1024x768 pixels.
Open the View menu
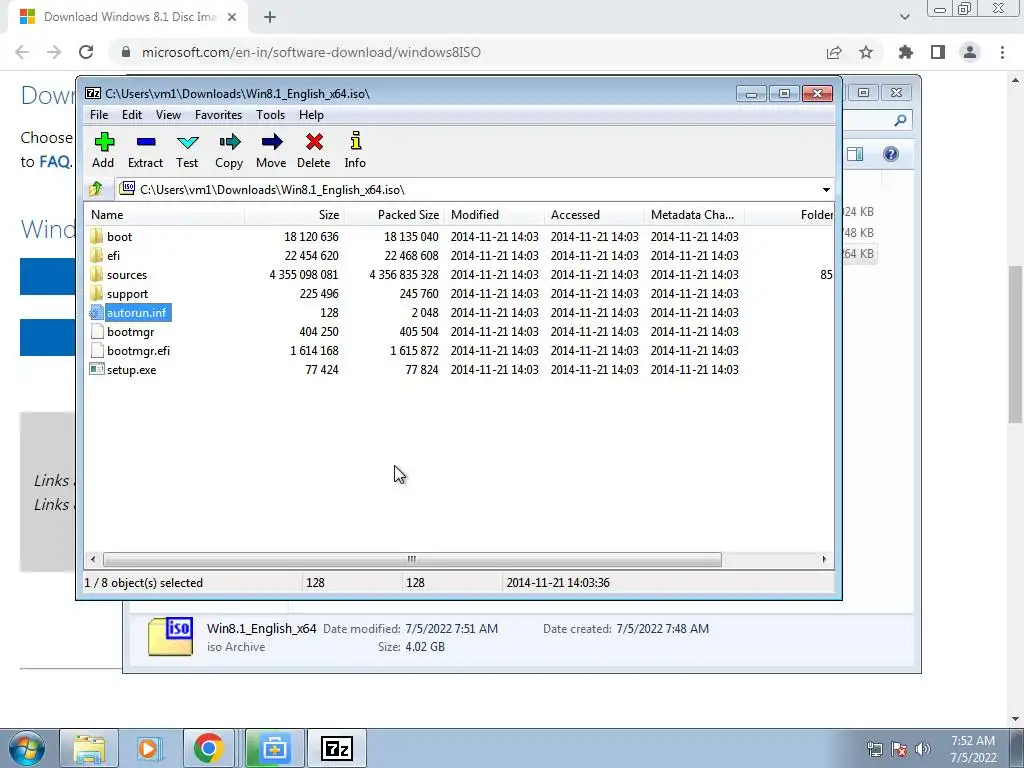(168, 115)
